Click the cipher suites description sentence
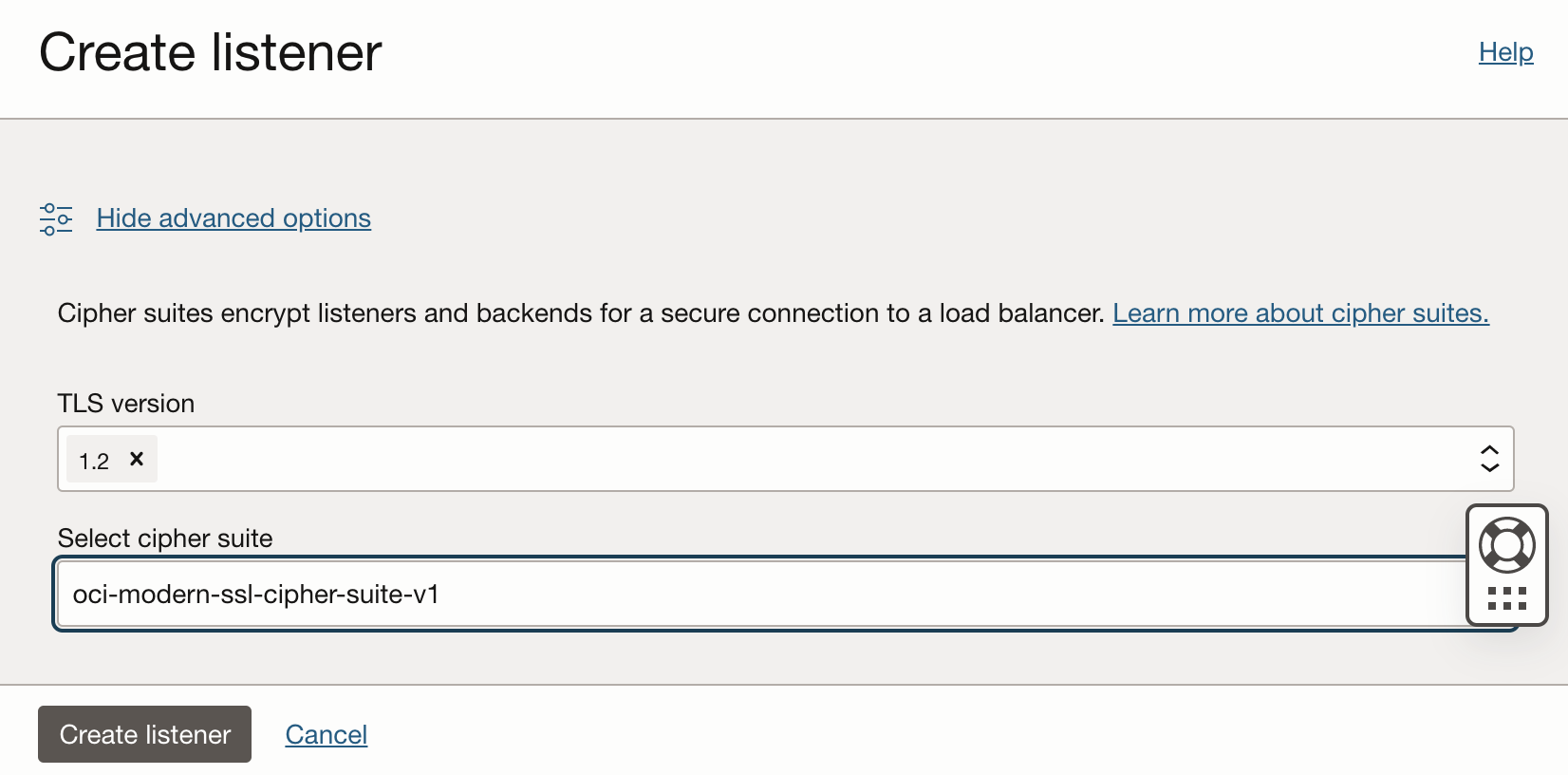This screenshot has width=1568, height=775. click(579, 313)
